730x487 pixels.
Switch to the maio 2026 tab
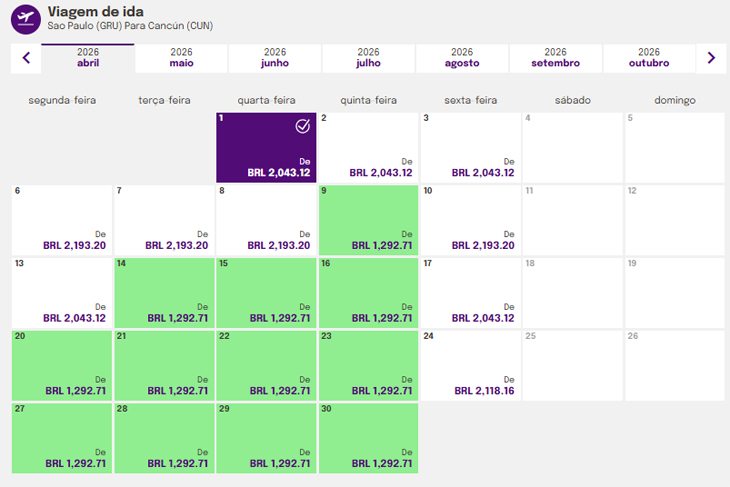click(x=181, y=58)
